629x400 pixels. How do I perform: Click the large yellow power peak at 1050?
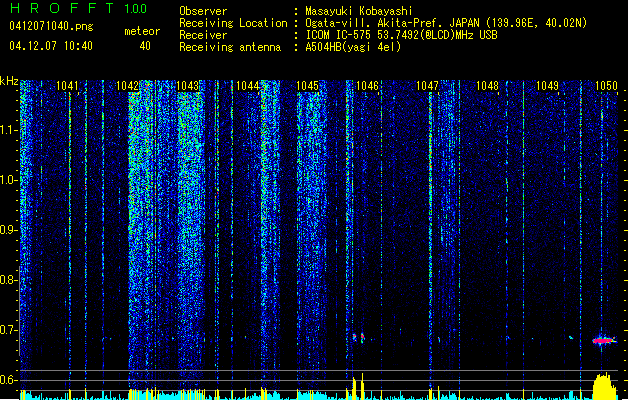coord(605,386)
